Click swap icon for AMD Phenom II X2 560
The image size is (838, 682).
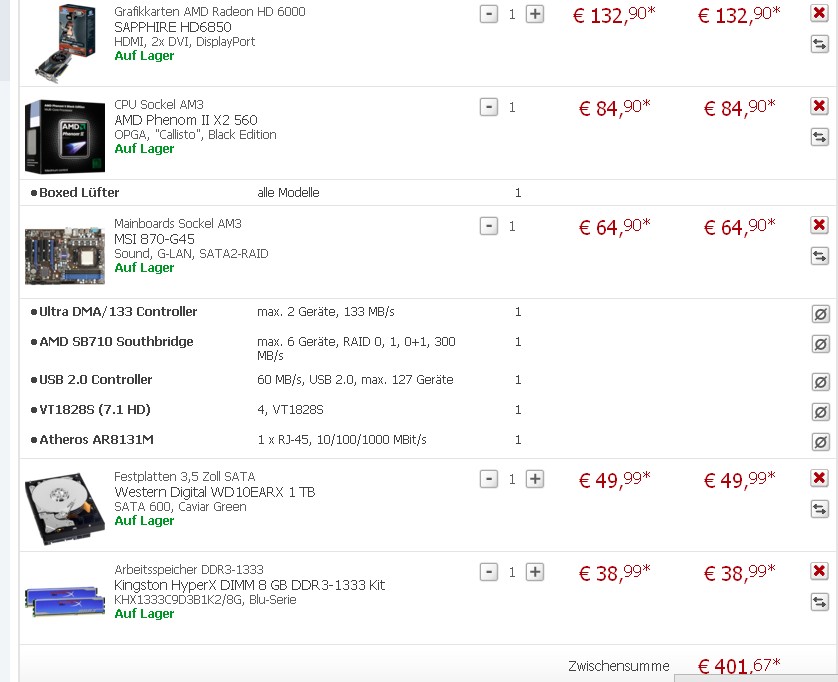pos(819,137)
